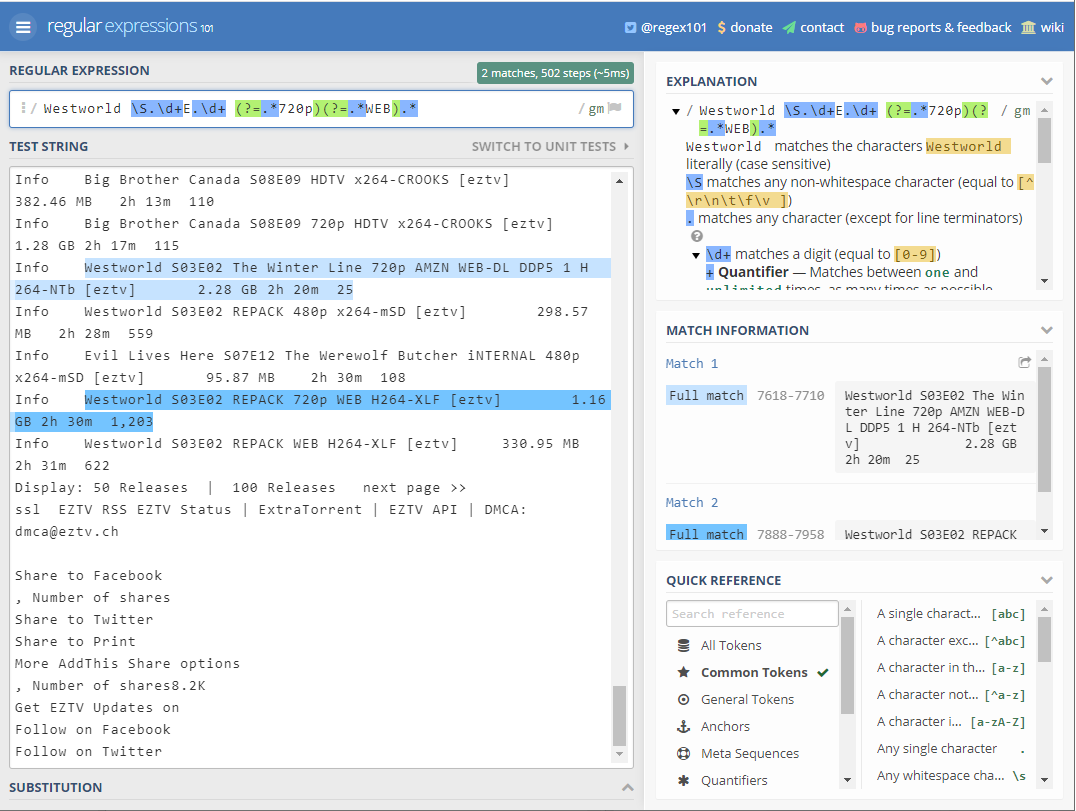The height and width of the screenshot is (811, 1076).
Task: Open the contact link
Action: pos(813,27)
